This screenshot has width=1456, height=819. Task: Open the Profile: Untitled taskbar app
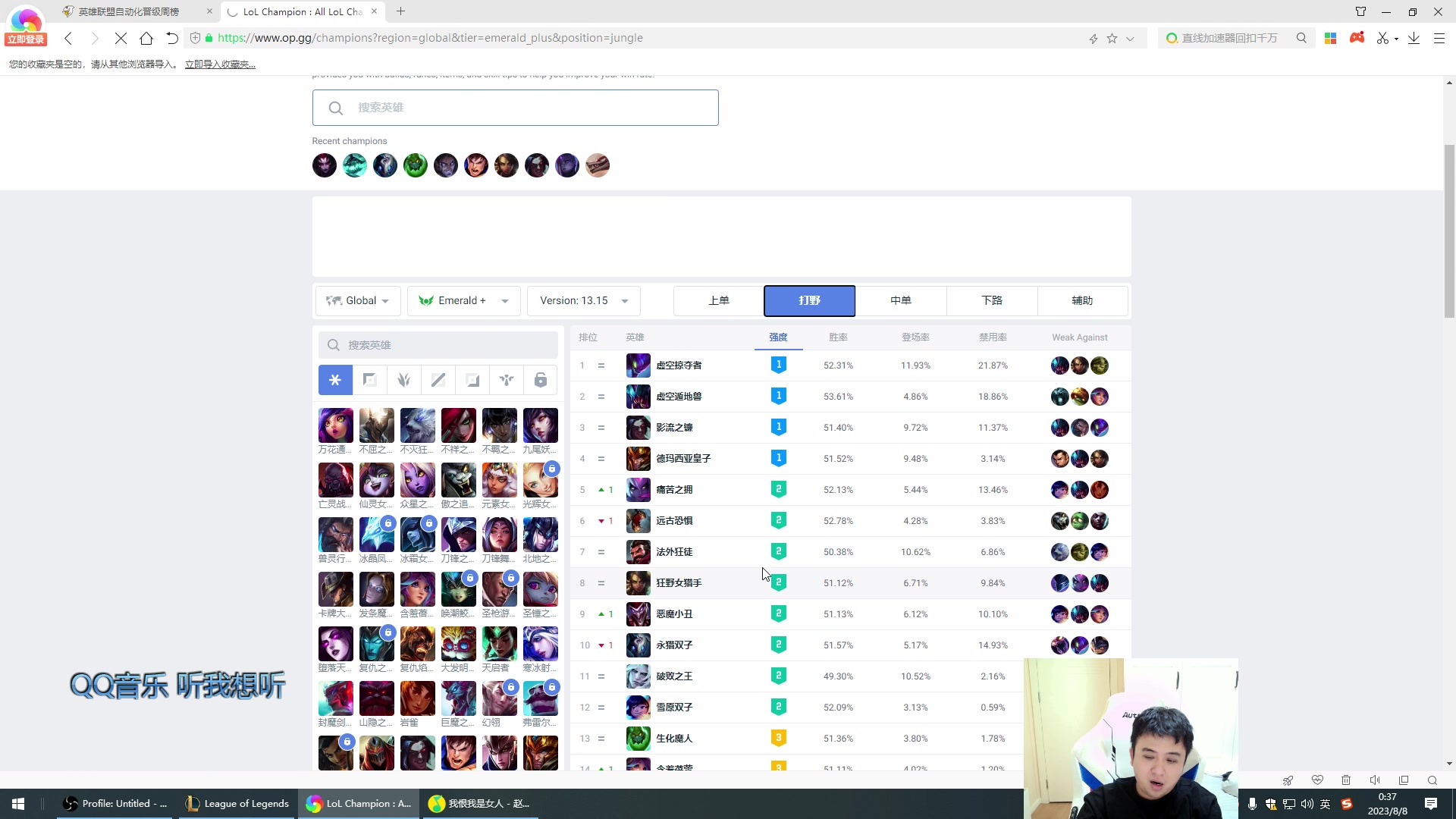[116, 804]
